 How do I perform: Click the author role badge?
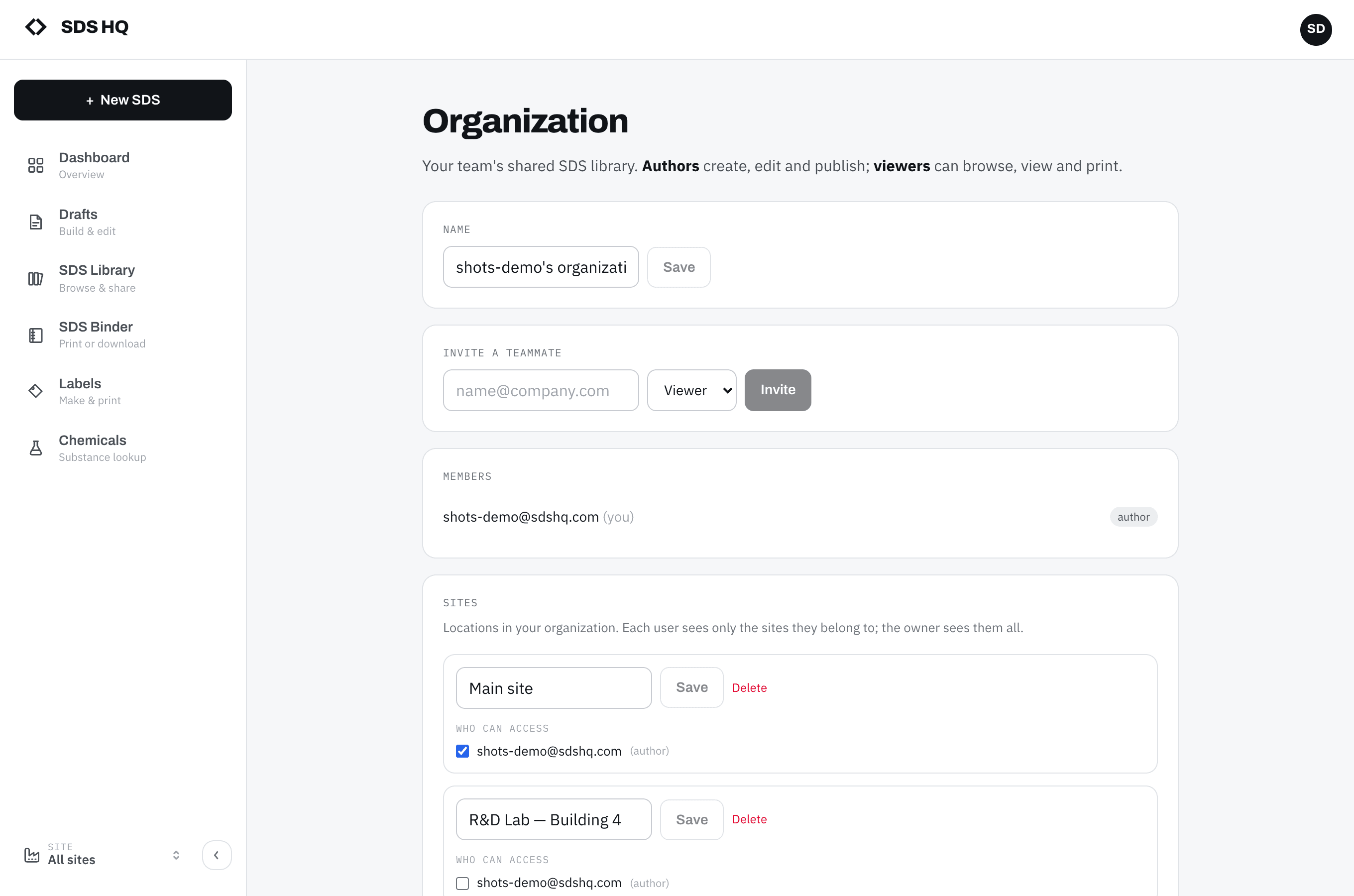click(x=1133, y=517)
